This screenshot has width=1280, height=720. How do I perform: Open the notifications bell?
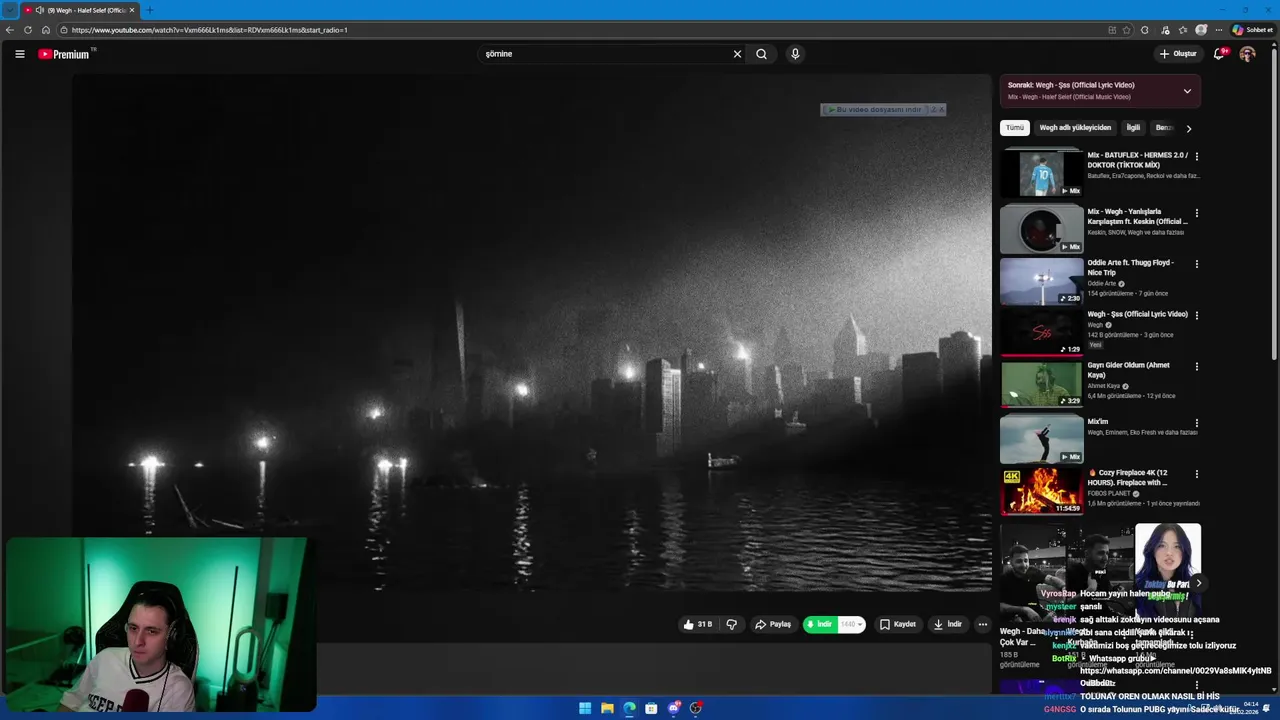(1219, 54)
